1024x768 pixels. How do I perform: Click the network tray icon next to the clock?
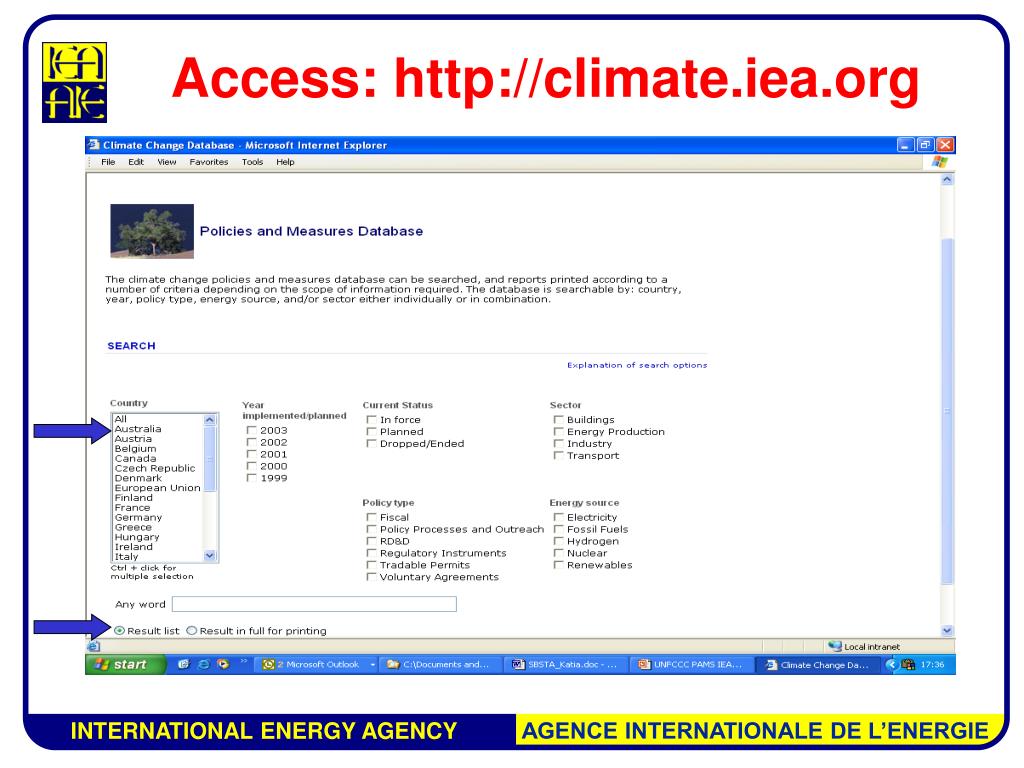[908, 664]
